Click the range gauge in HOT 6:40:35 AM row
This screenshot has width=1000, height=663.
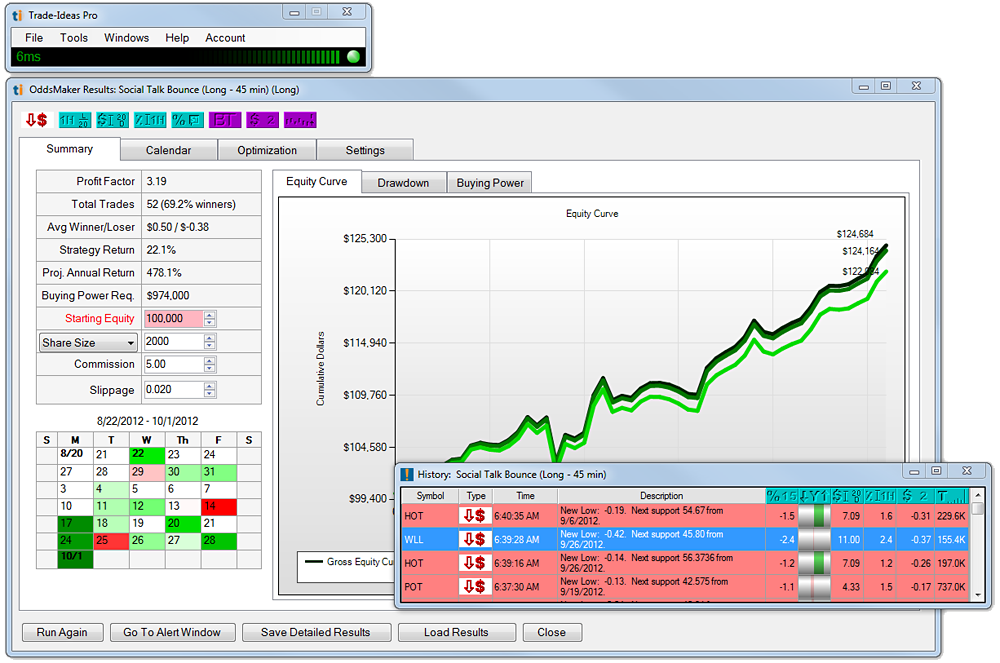[x=814, y=516]
